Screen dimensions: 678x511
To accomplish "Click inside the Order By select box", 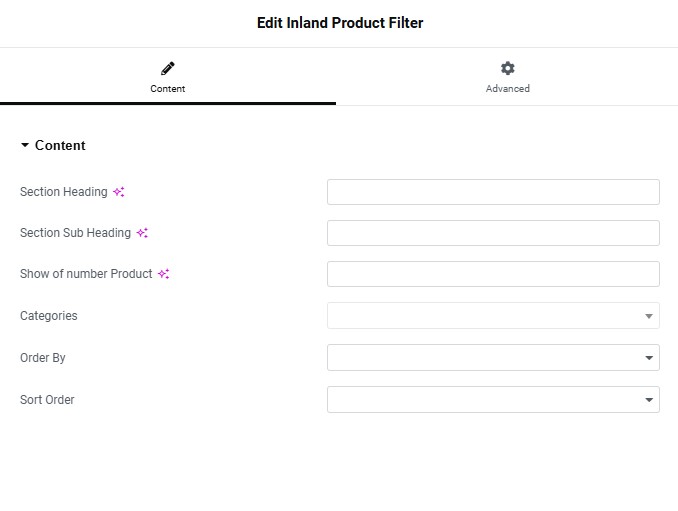I will (493, 358).
